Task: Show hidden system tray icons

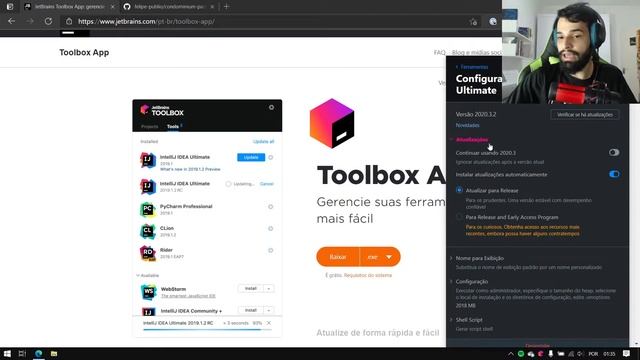Action: point(511,354)
